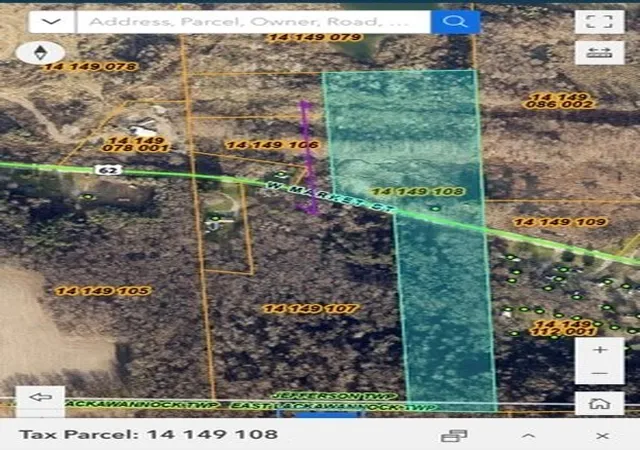Zoom out with the minus button

tap(599, 373)
